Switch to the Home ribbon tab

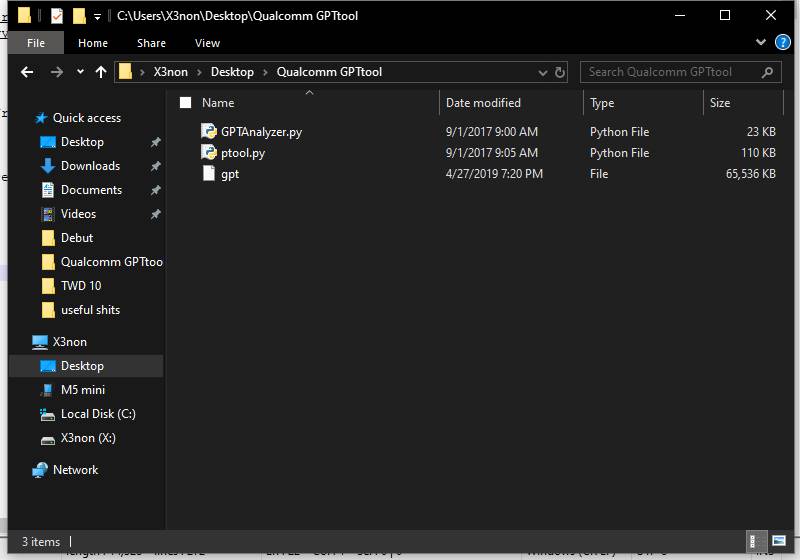(x=93, y=43)
